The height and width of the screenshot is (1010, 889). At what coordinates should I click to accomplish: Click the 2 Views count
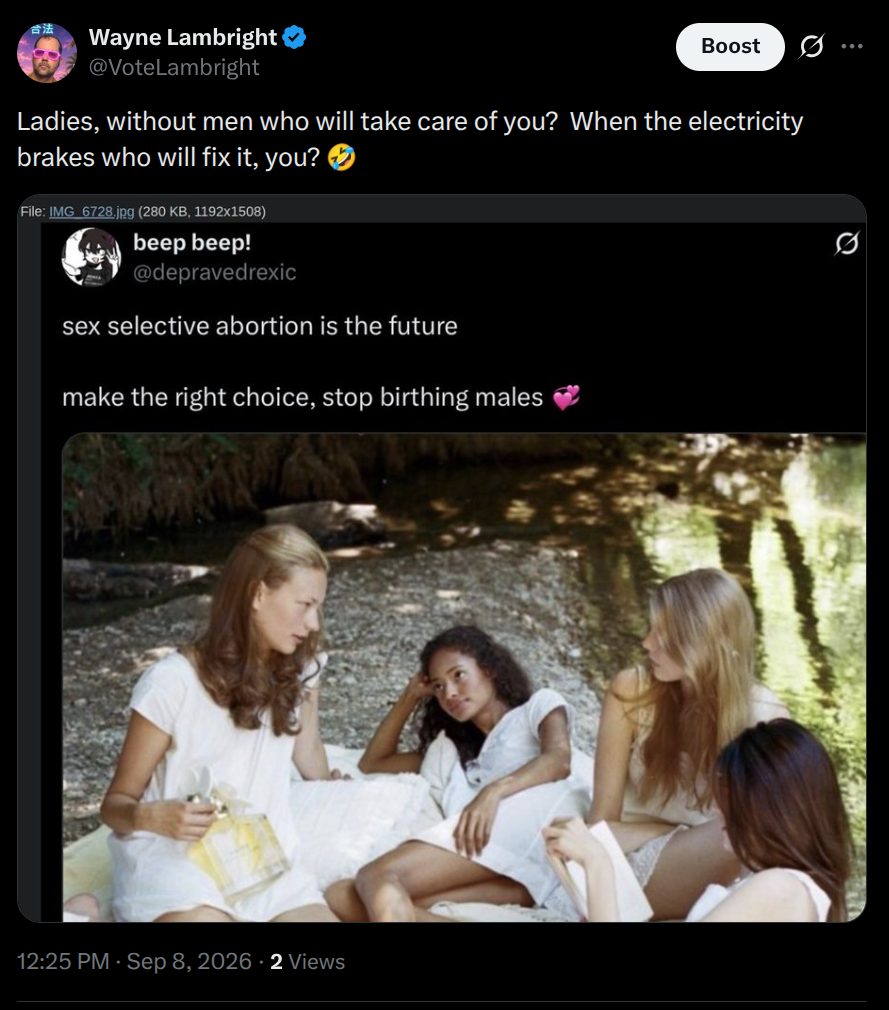coord(307,961)
